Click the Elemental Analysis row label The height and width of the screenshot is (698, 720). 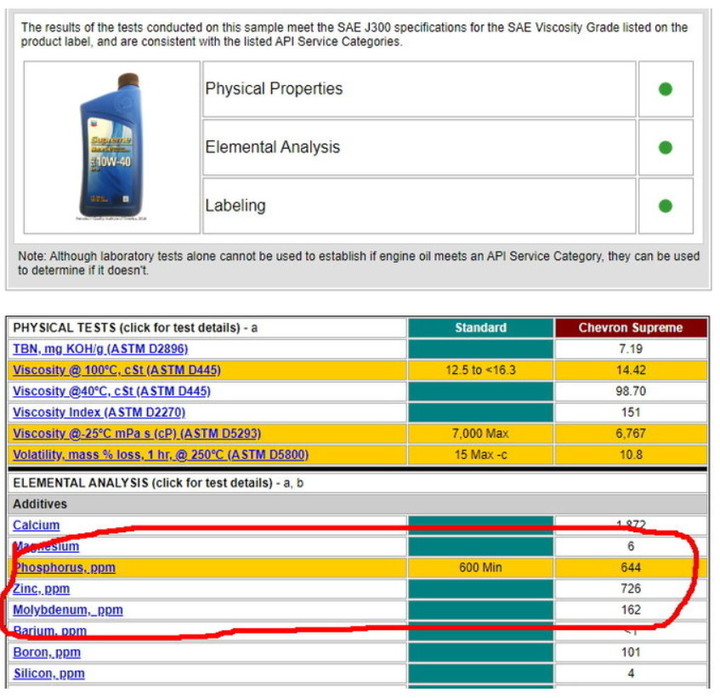point(272,147)
